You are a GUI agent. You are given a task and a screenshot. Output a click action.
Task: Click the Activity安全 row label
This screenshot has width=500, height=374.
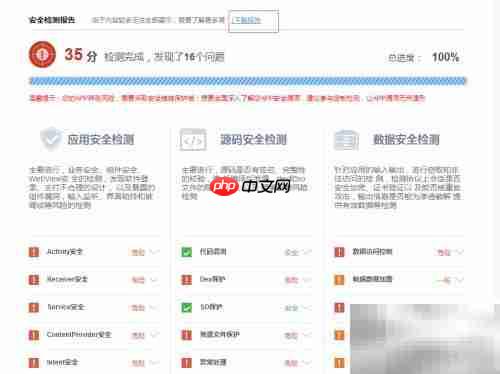point(65,252)
